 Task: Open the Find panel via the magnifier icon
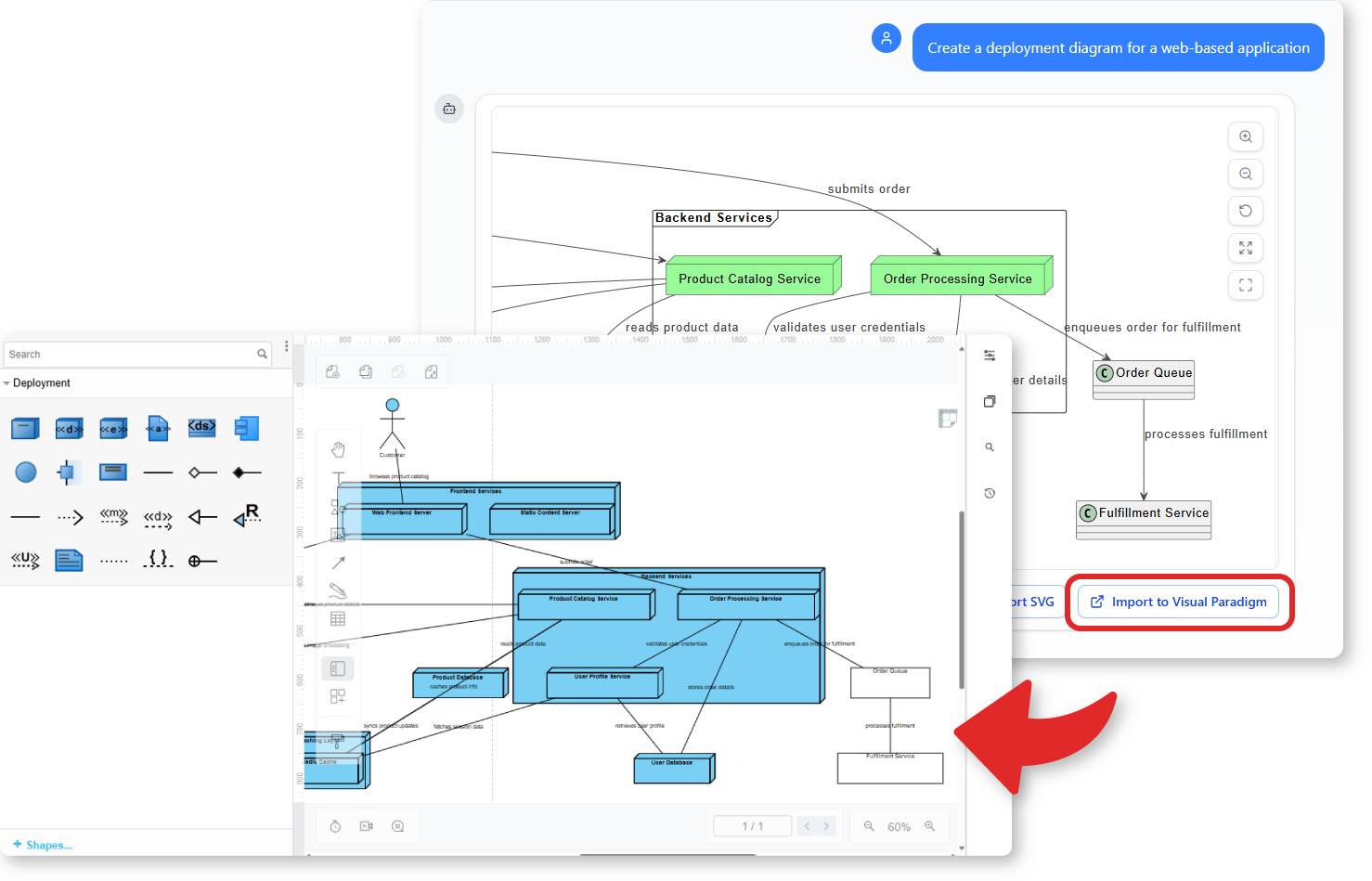(990, 447)
